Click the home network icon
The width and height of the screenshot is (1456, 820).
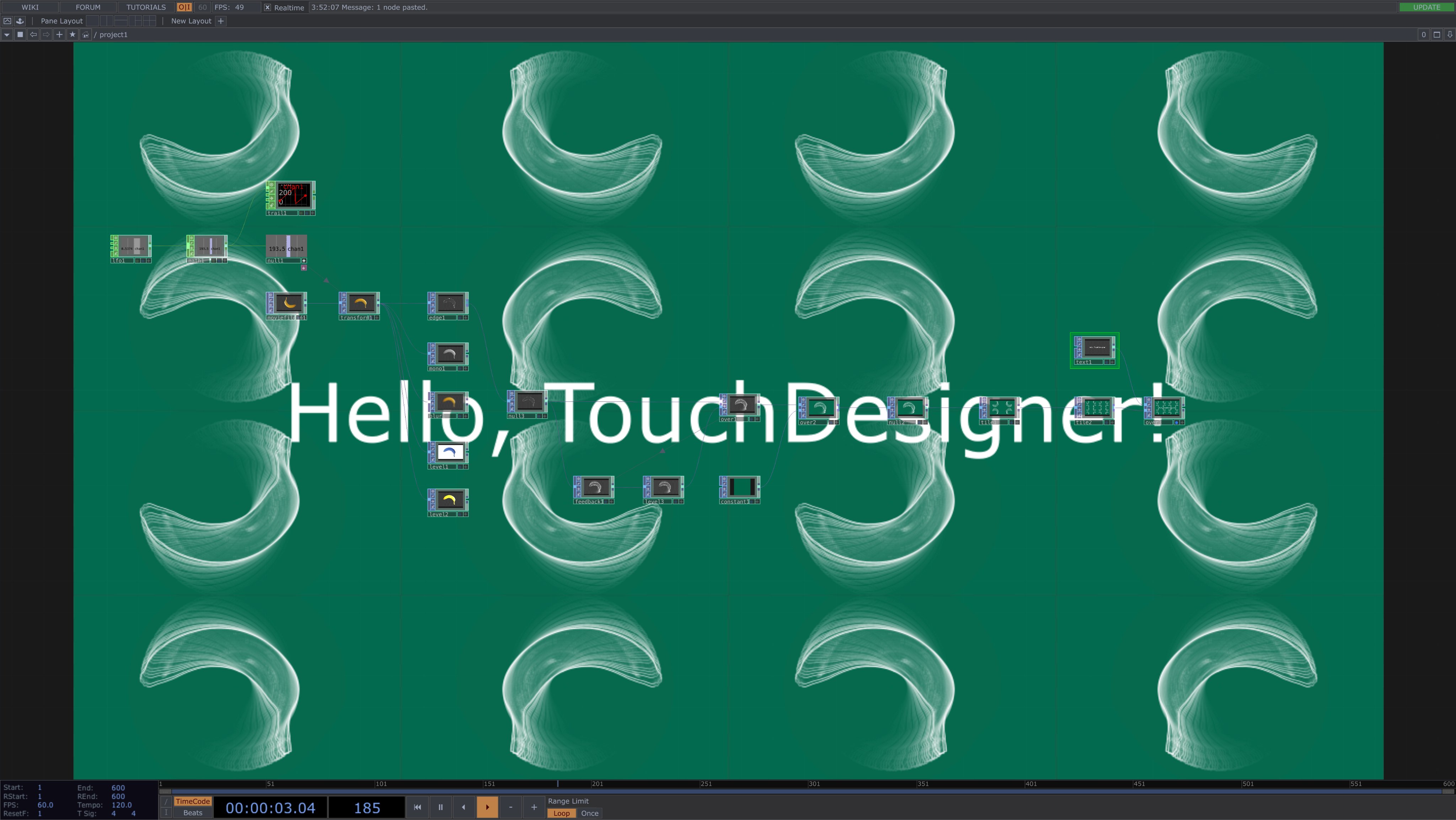(85, 34)
